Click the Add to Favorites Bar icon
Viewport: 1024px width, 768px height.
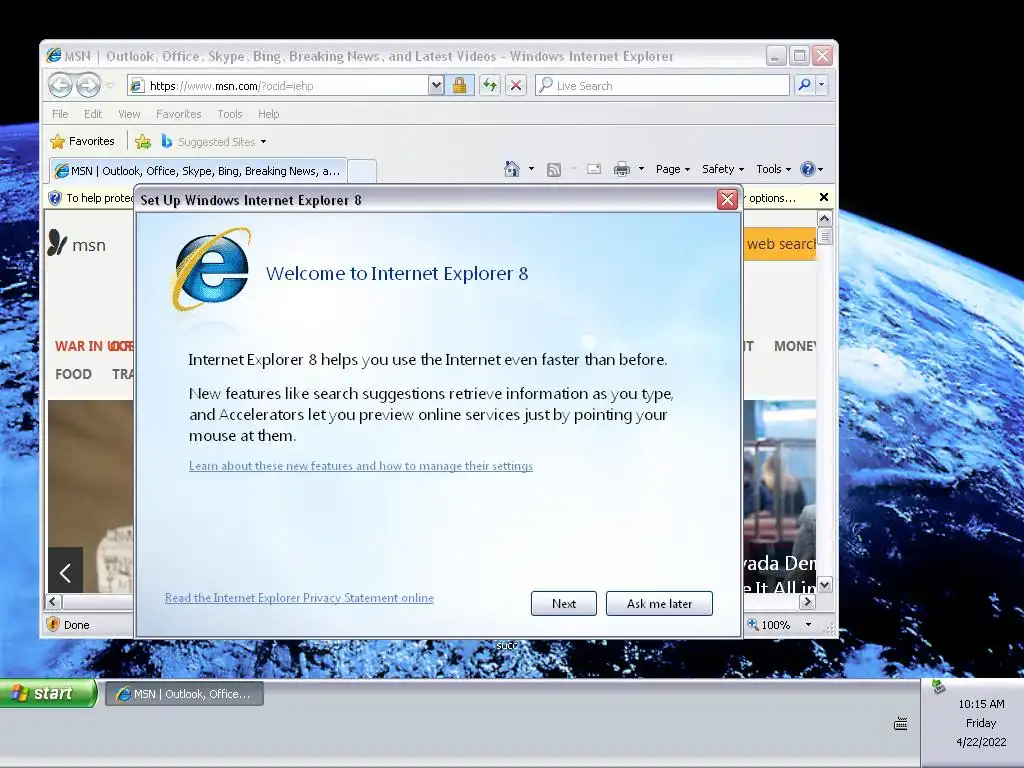click(143, 141)
